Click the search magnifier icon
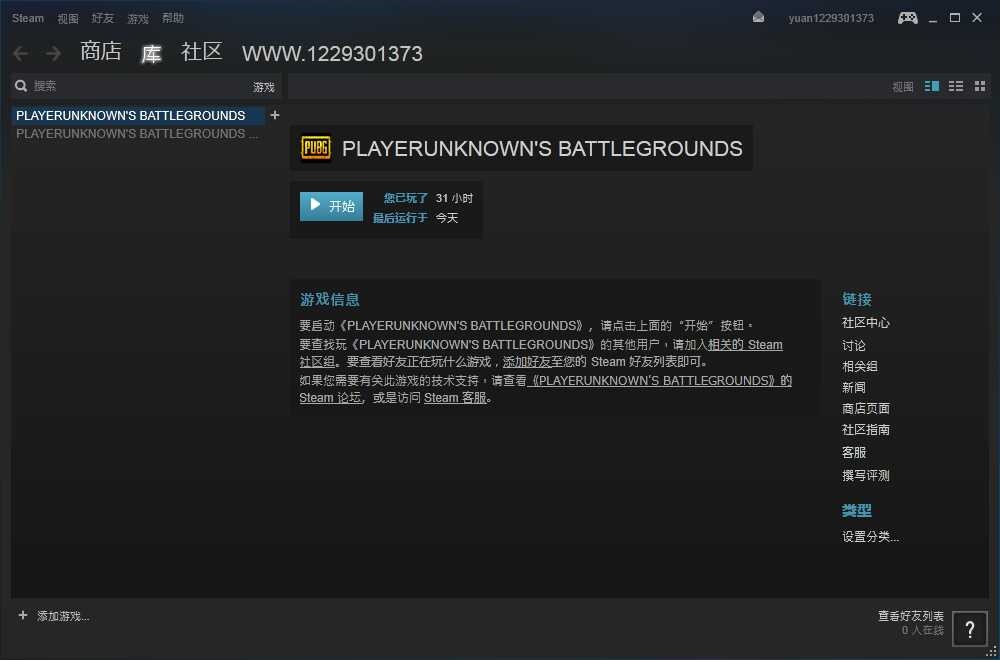Viewport: 1000px width, 660px height. coord(21,86)
